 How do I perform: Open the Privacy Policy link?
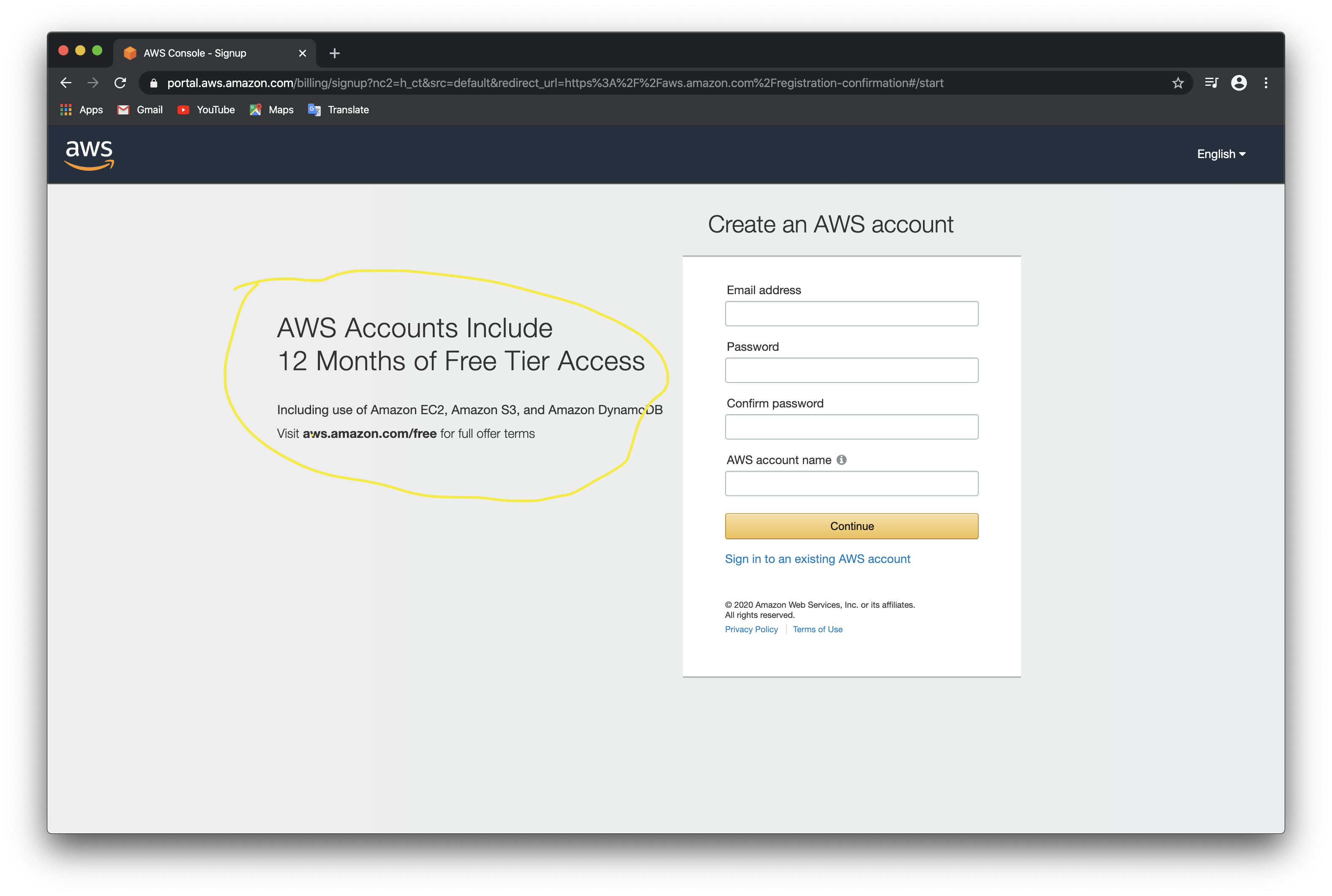(751, 629)
